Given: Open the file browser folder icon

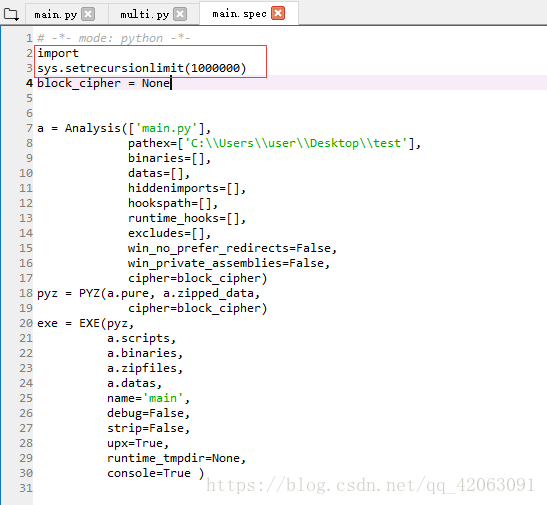Looking at the screenshot, I should 11,15.
